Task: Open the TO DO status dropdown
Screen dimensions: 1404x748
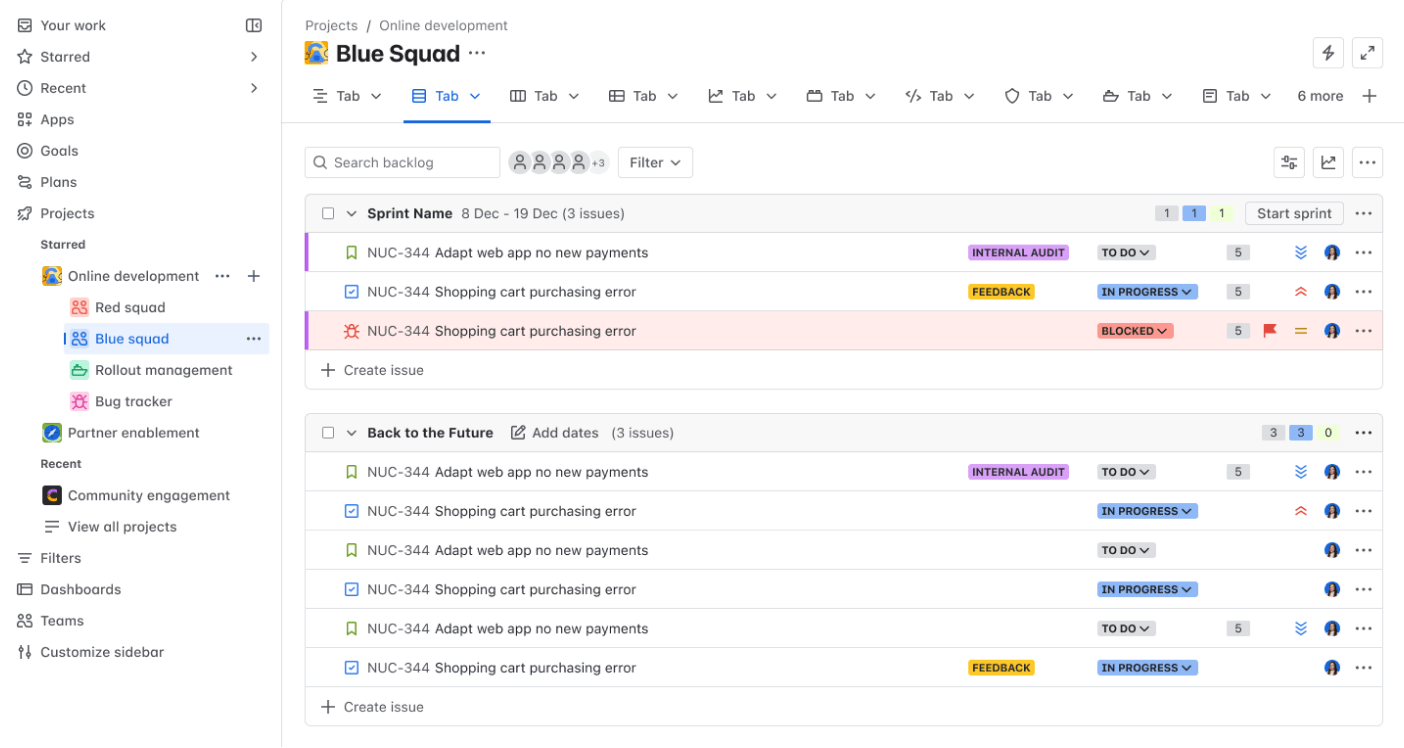Action: coord(1125,252)
